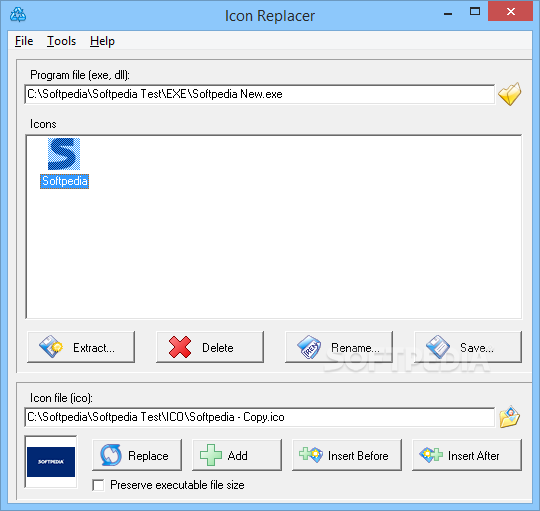
Task: Open the Tools menu
Action: point(61,41)
